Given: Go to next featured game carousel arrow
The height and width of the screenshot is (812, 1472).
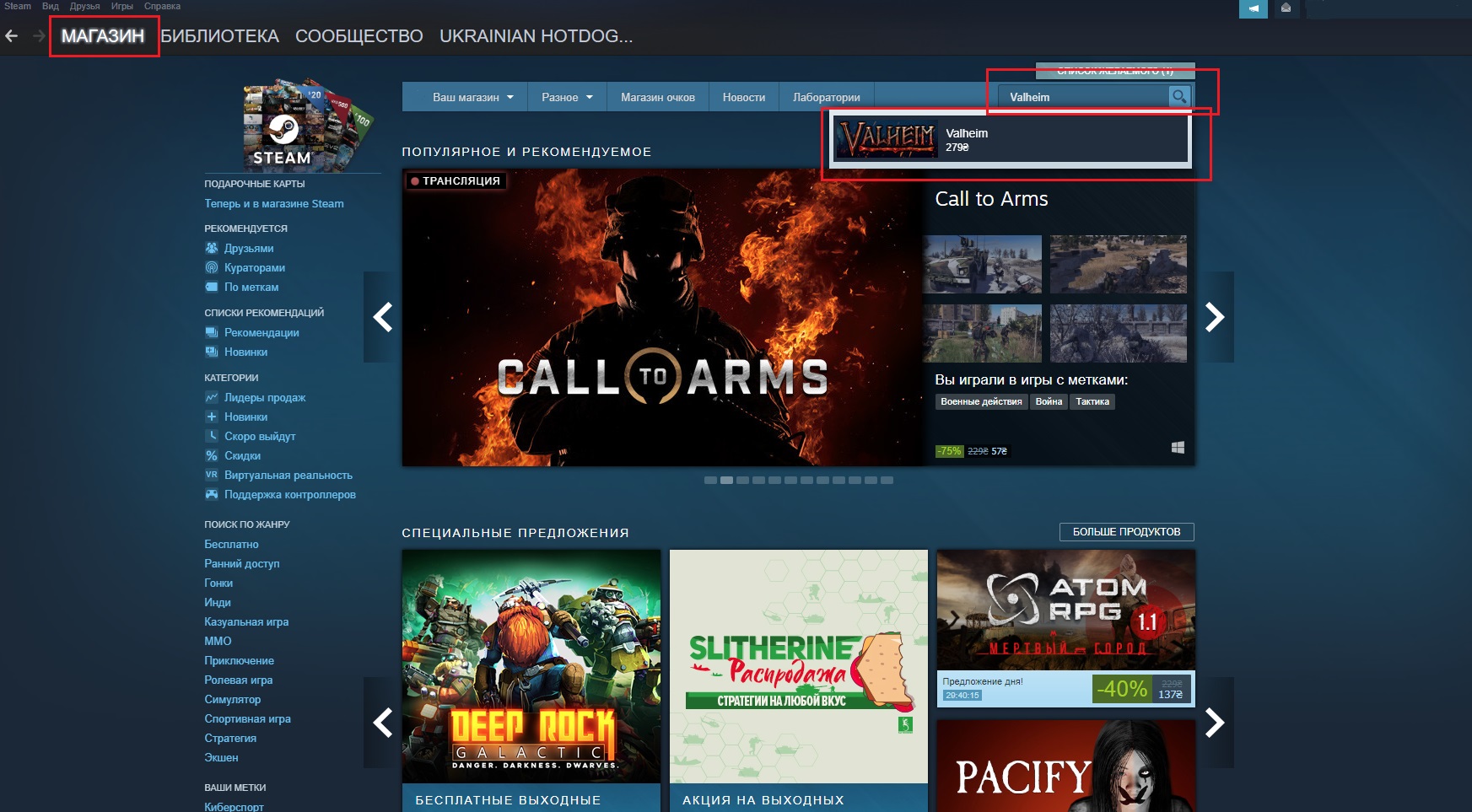Looking at the screenshot, I should (1215, 317).
